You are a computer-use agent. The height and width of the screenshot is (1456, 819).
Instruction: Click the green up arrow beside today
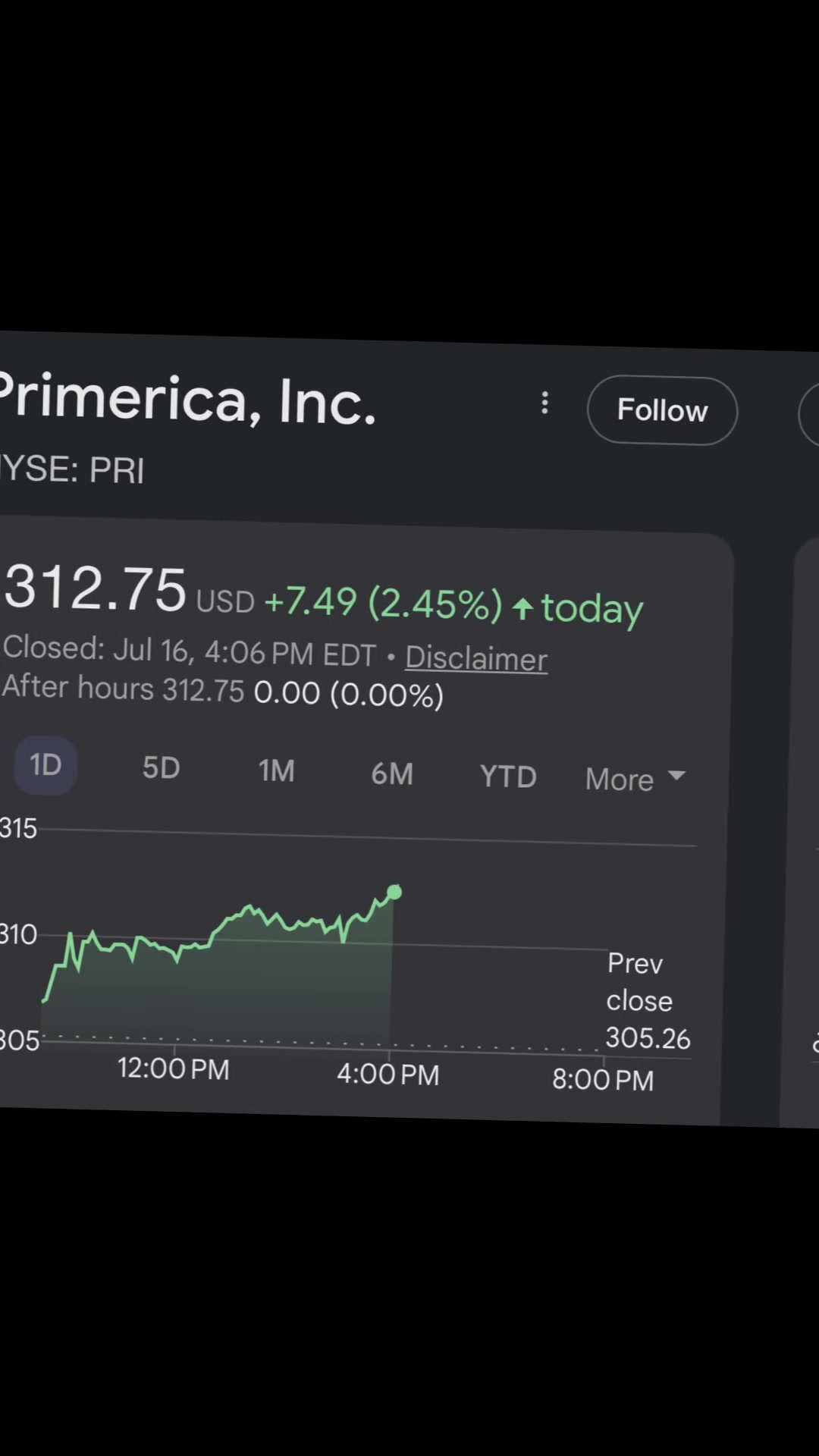coord(522,608)
